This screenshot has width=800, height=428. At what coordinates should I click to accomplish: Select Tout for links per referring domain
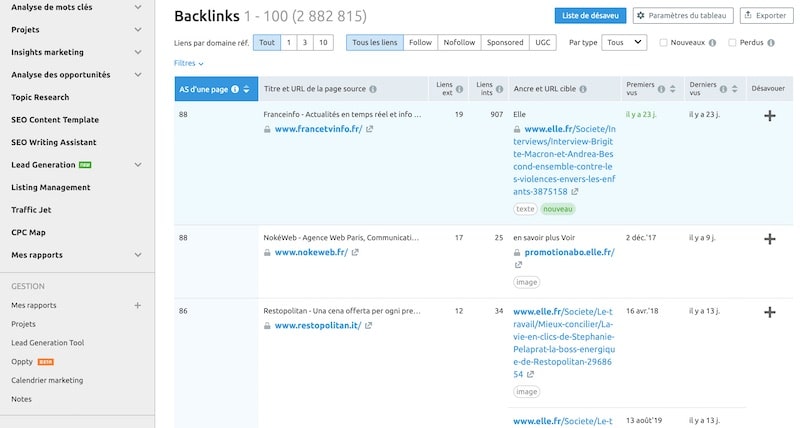tap(267, 42)
